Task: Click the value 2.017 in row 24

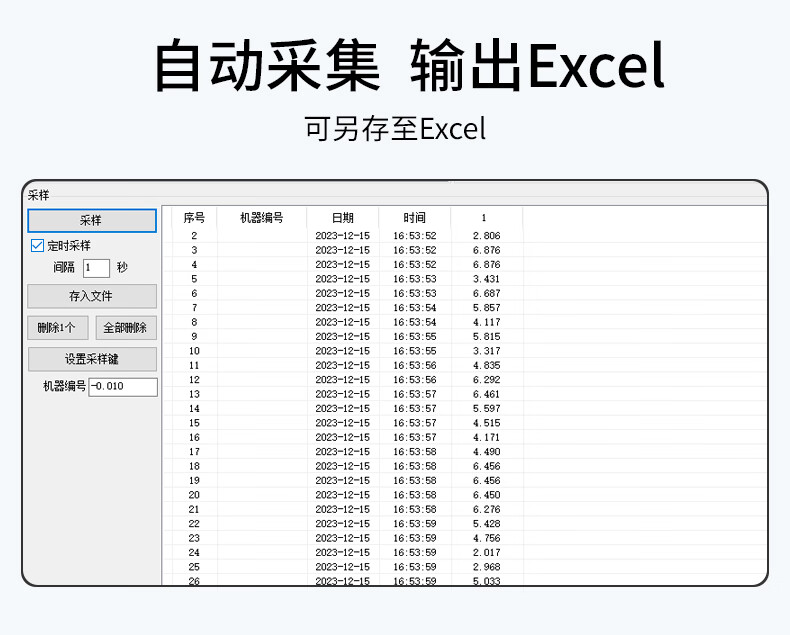Action: 486,553
